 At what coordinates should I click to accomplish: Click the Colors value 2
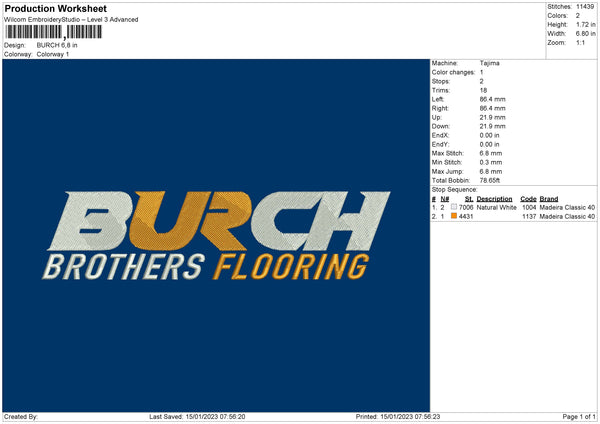(578, 16)
